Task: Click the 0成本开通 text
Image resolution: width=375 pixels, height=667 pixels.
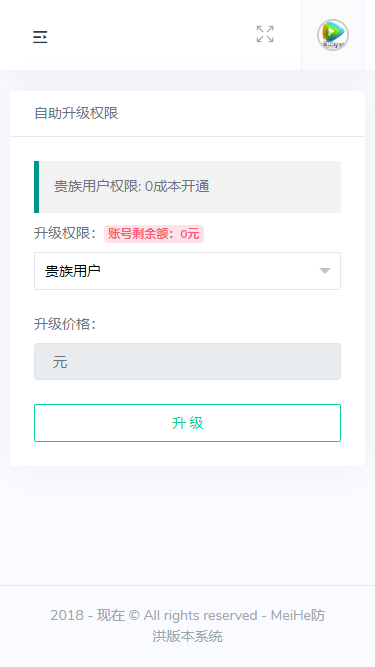Action: (x=177, y=186)
